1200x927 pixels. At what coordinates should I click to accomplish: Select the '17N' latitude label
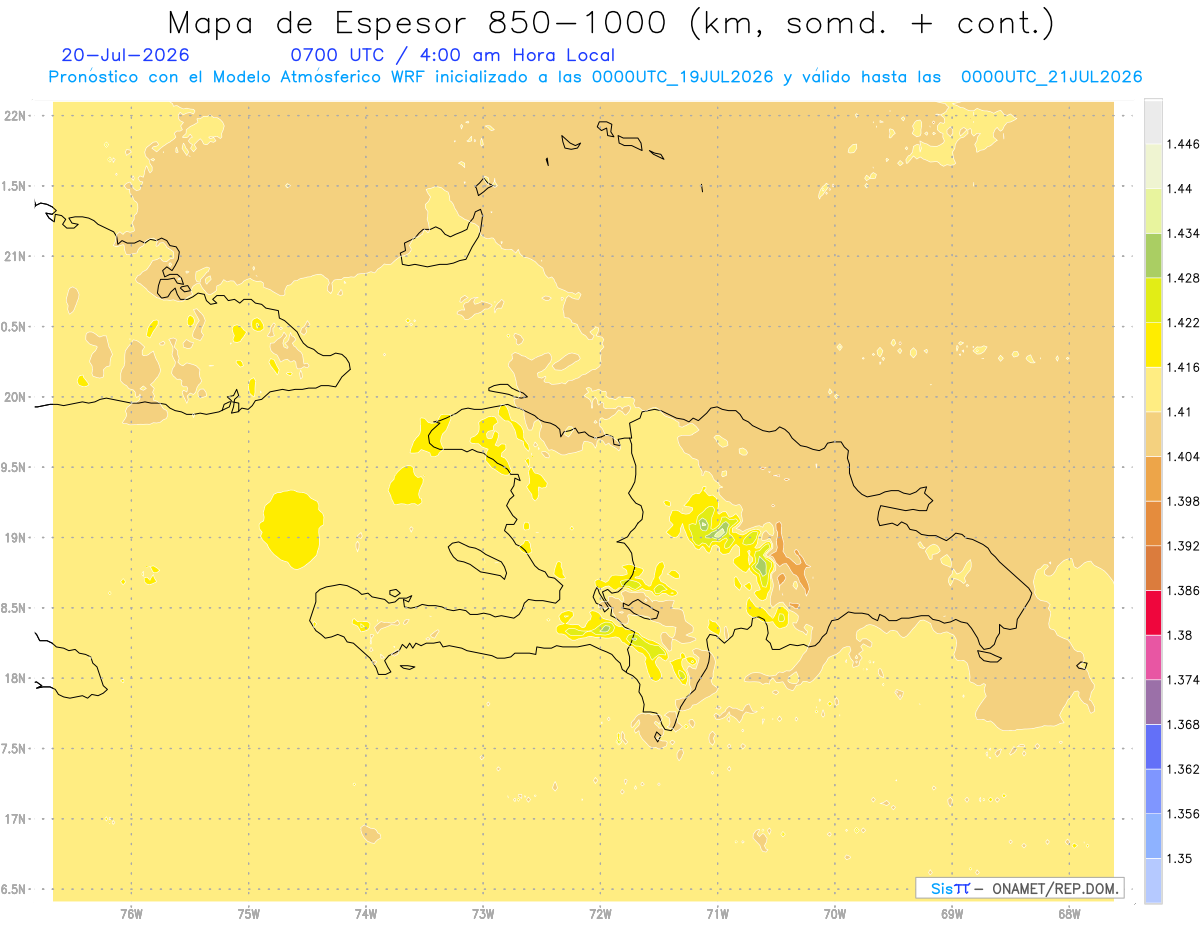[15, 819]
